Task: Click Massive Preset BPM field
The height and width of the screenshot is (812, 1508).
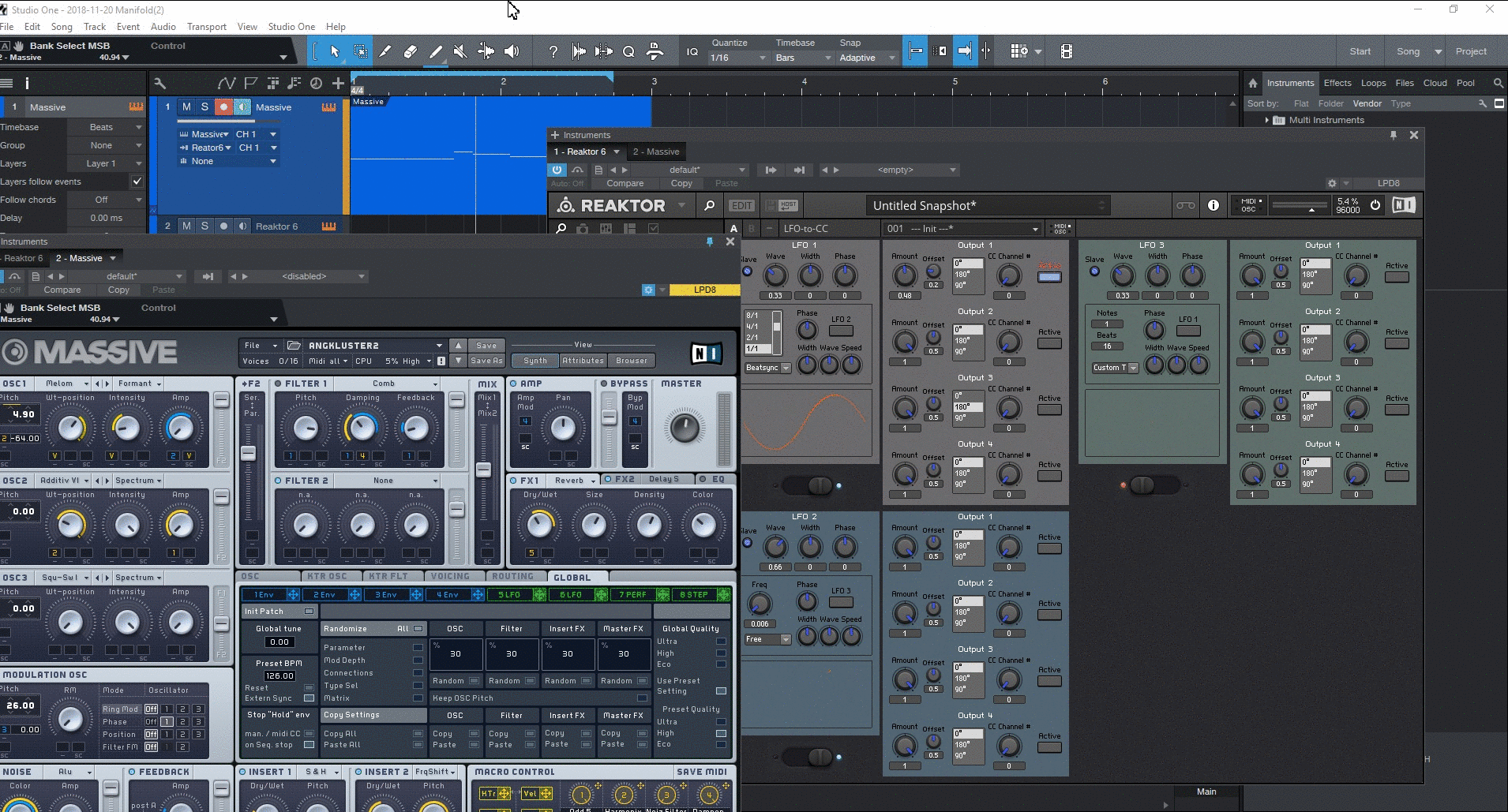Action: [x=279, y=675]
